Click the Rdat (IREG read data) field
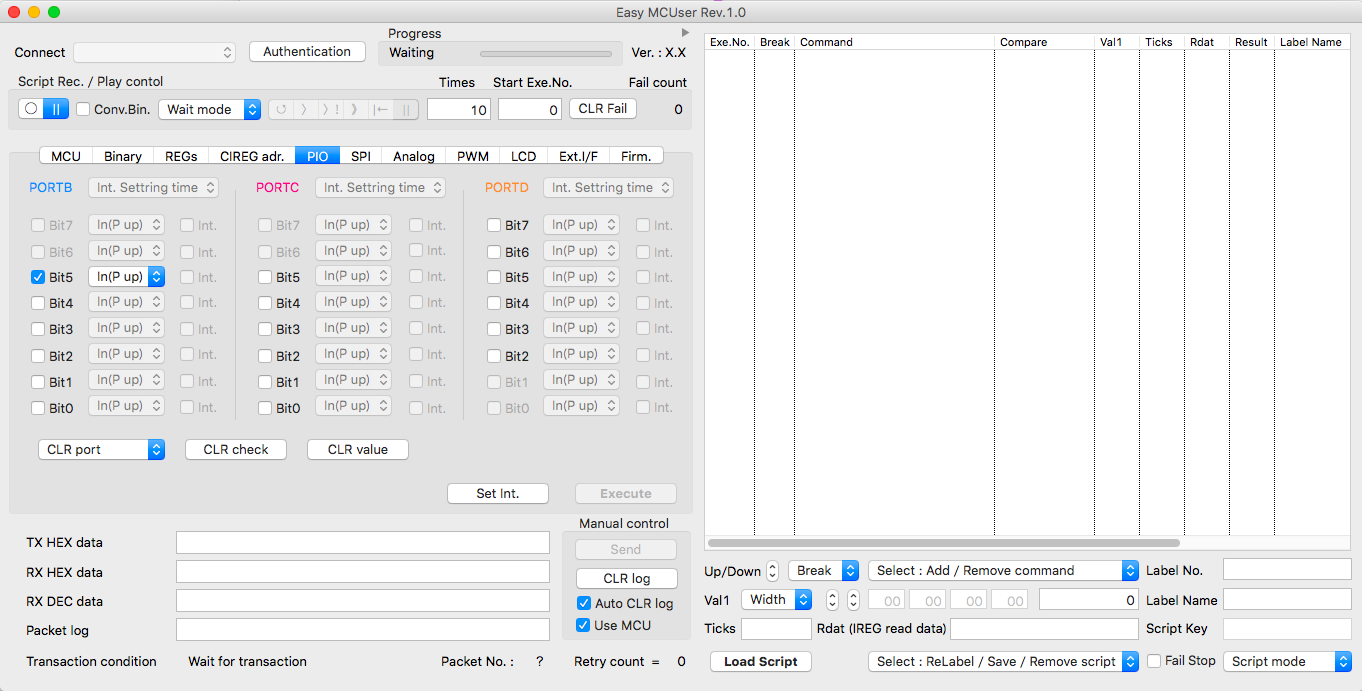Screen dimensions: 1362x691 [x=1044, y=629]
